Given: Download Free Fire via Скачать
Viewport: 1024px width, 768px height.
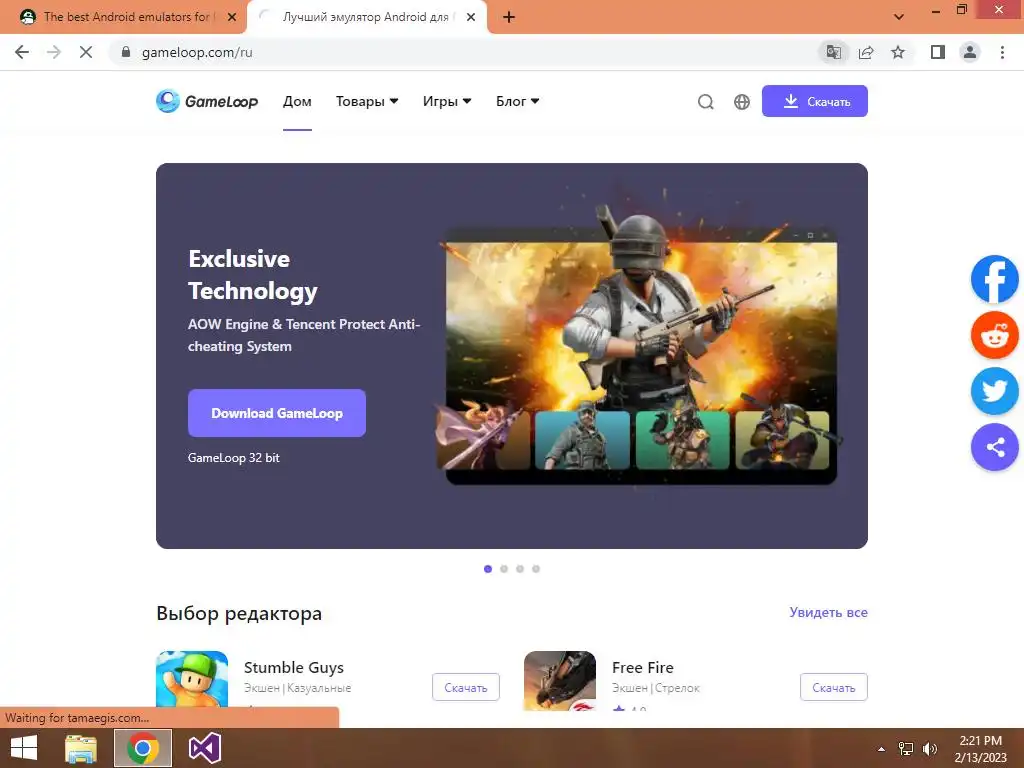Looking at the screenshot, I should click(x=833, y=687).
